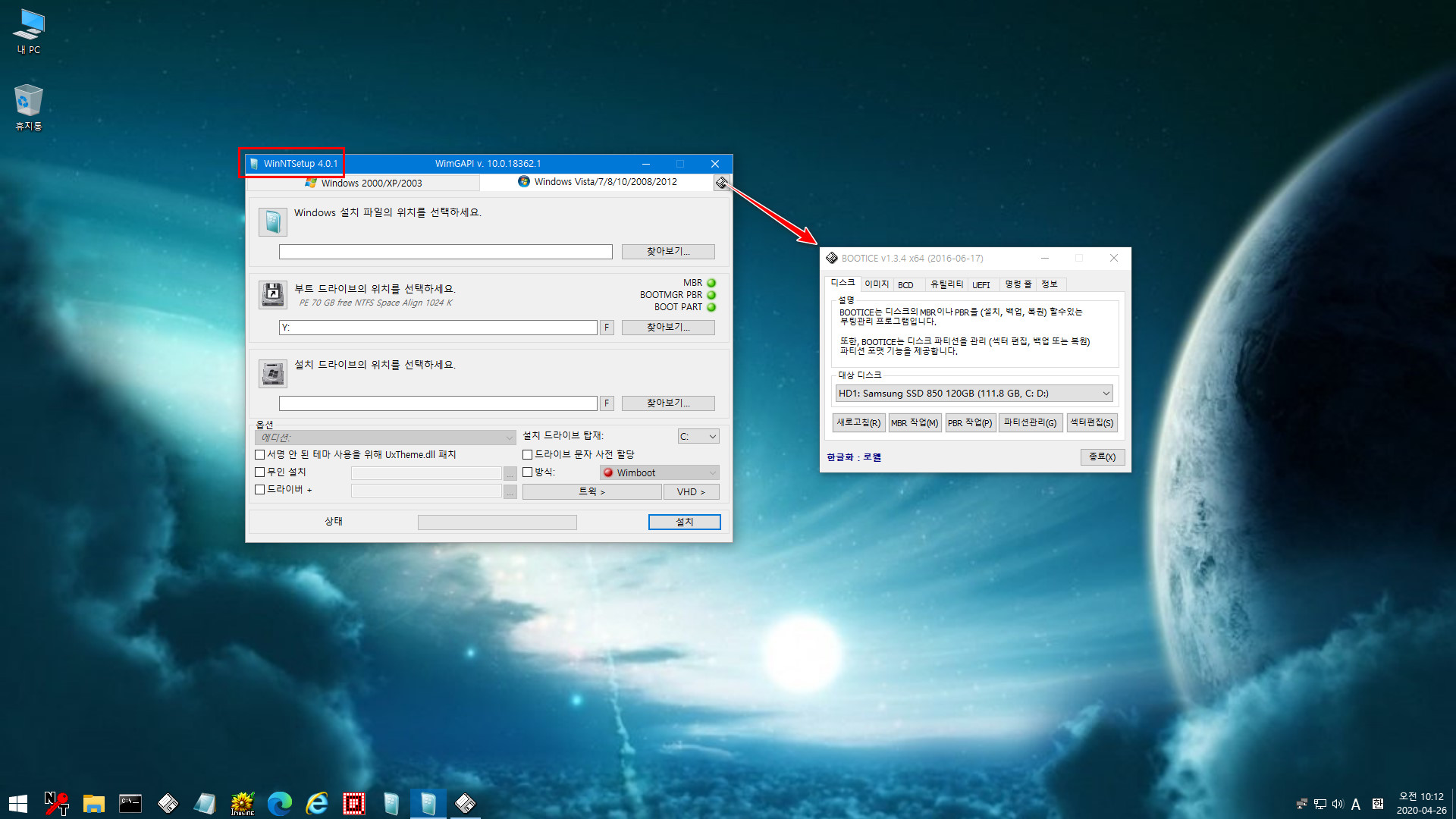This screenshot has width=1456, height=819.
Task: Switch to Windows Vista/7/8/10/2008/2012 tab
Action: pyautogui.click(x=598, y=182)
